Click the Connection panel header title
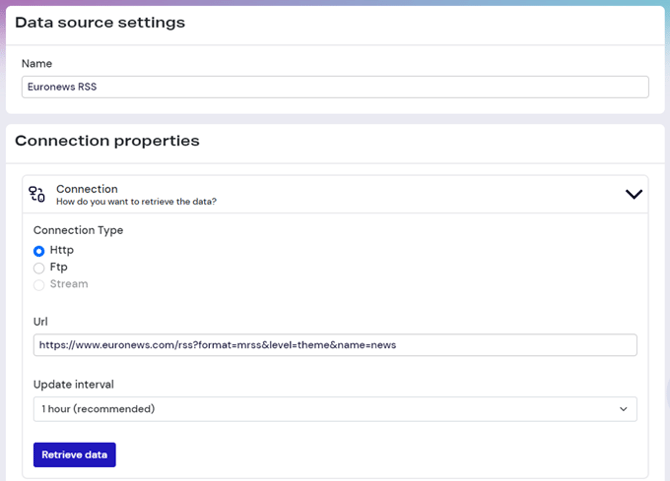 [x=87, y=189]
